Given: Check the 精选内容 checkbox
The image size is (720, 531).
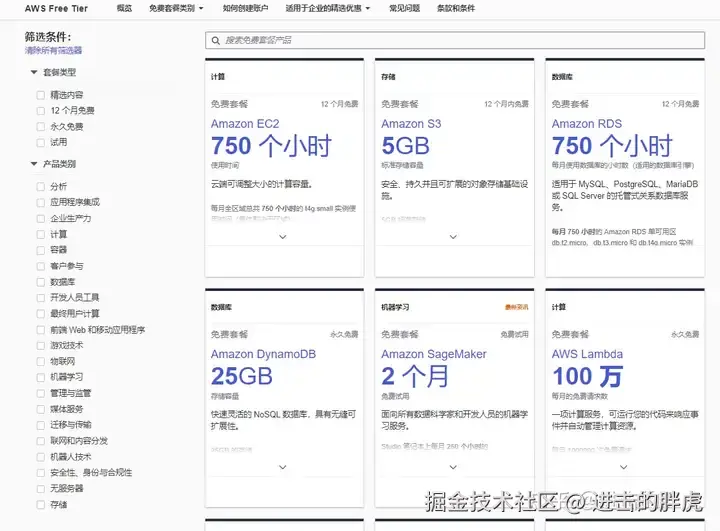Looking at the screenshot, I should [41, 95].
